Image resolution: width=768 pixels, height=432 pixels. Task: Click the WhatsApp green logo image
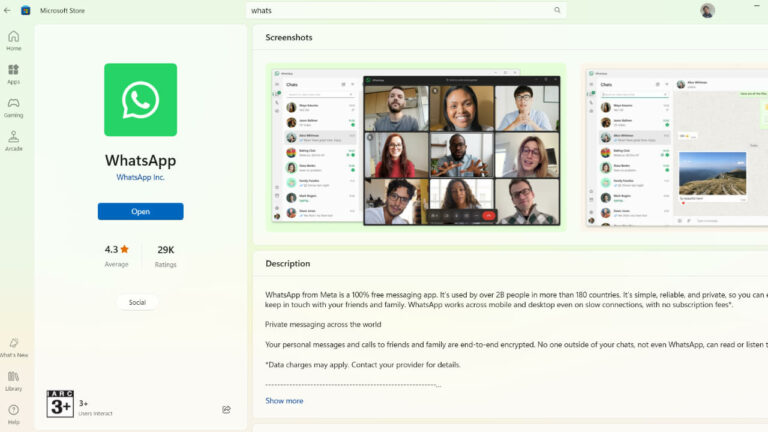click(141, 99)
